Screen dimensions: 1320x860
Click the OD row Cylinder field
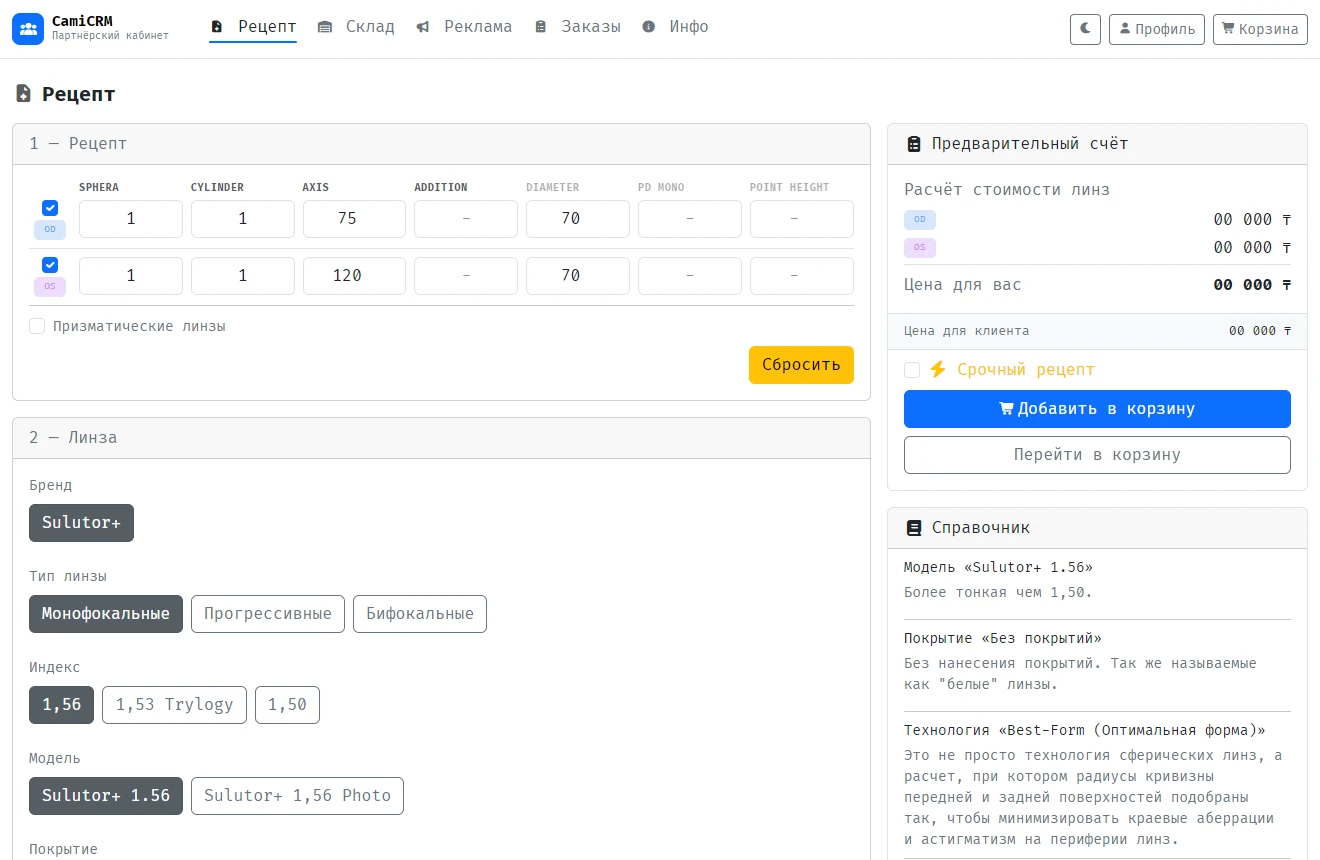tap(243, 219)
